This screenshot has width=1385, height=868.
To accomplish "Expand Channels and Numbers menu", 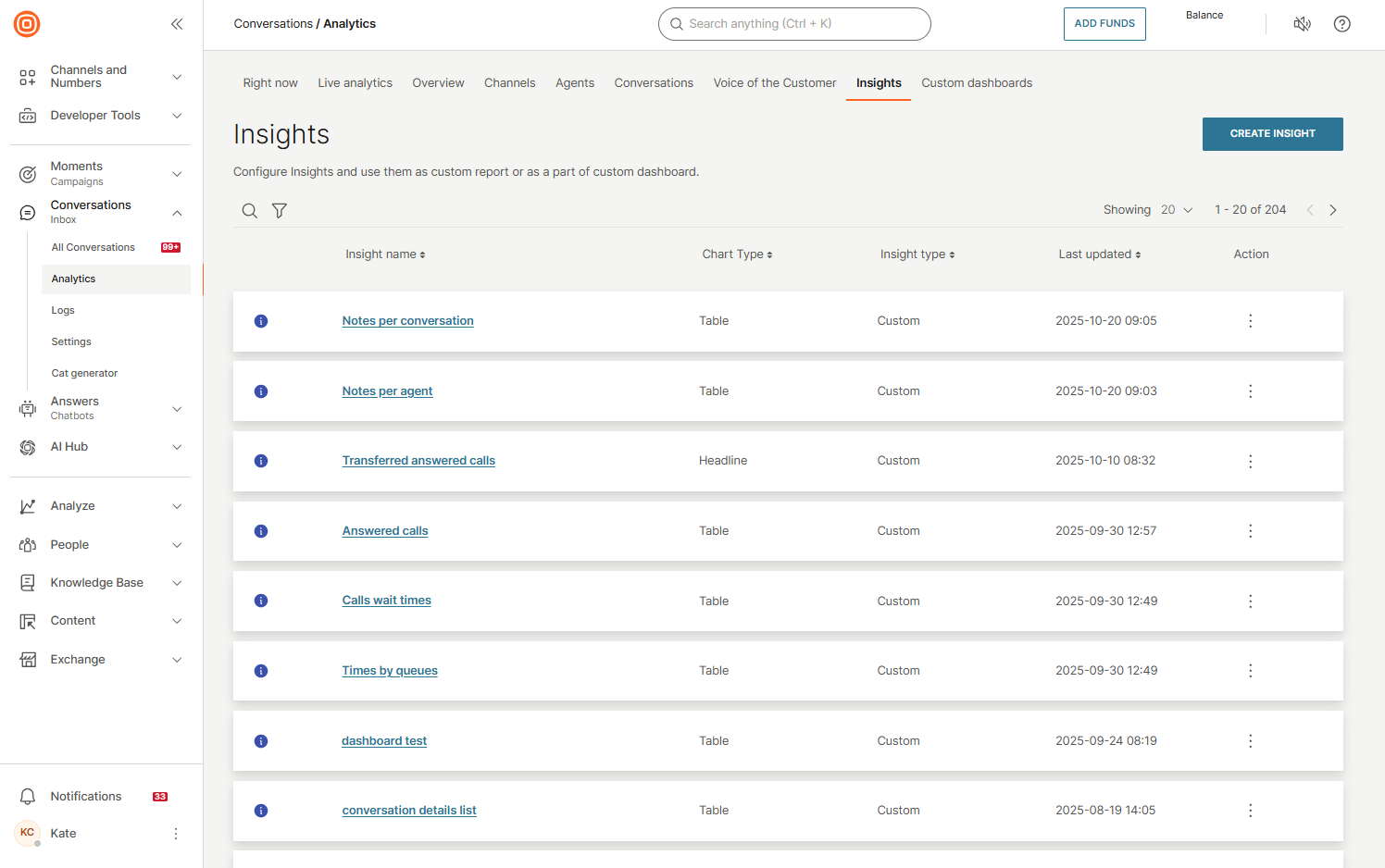I will [x=177, y=77].
